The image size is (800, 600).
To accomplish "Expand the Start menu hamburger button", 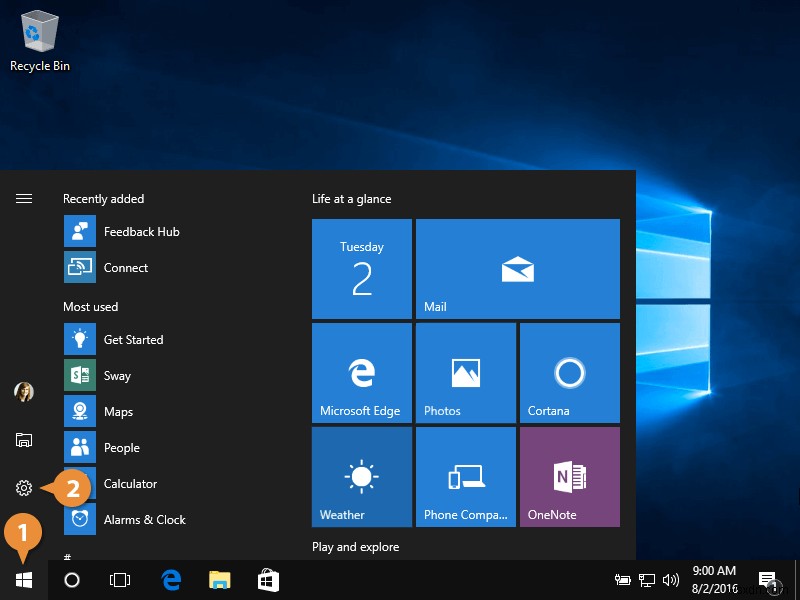I will pos(24,198).
